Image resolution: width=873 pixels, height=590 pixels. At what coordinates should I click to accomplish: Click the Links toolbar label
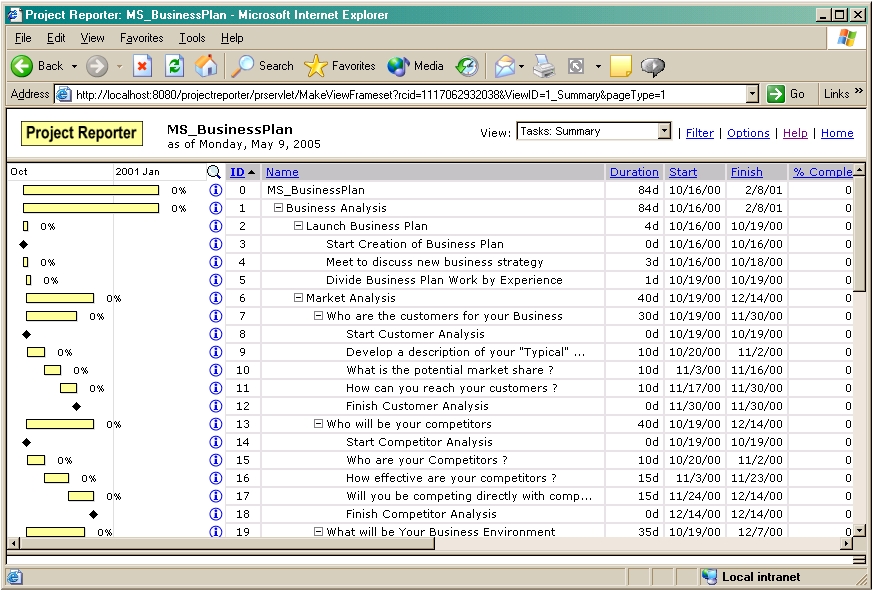click(837, 94)
